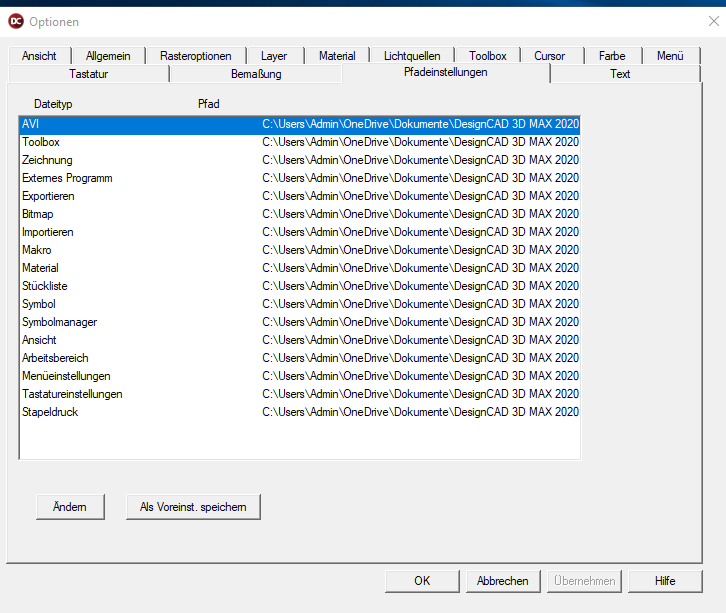Pick the Symbolmanager row
Image resolution: width=726 pixels, height=613 pixels.
point(59,322)
